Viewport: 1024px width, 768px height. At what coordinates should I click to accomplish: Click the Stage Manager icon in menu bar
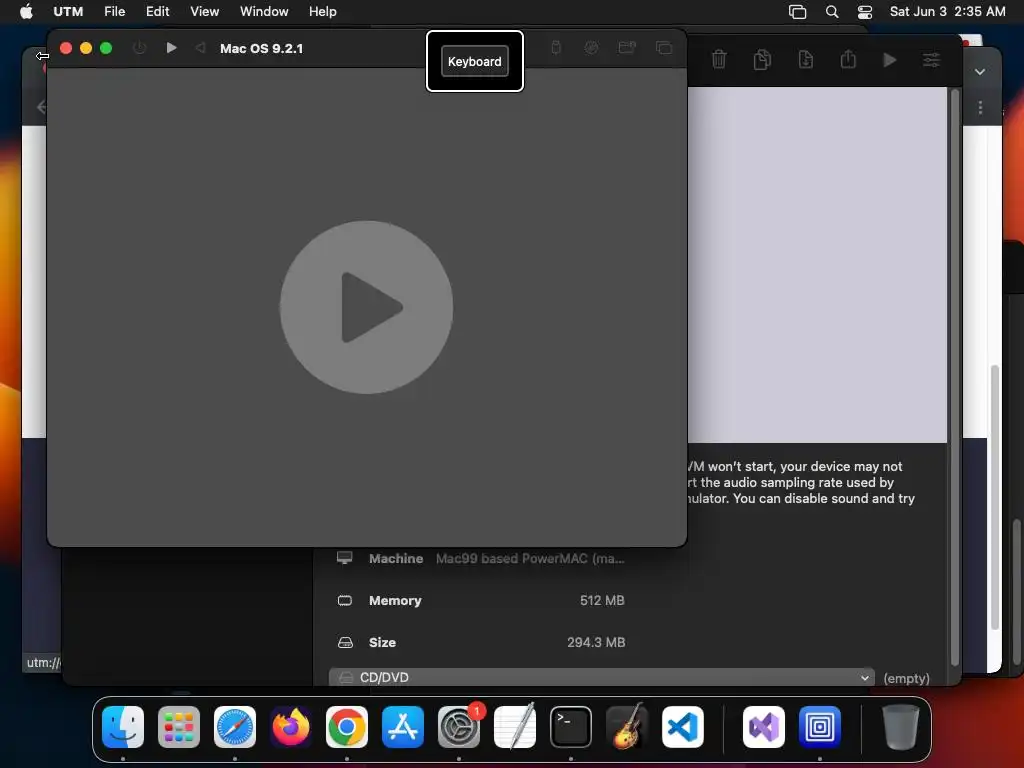click(797, 11)
